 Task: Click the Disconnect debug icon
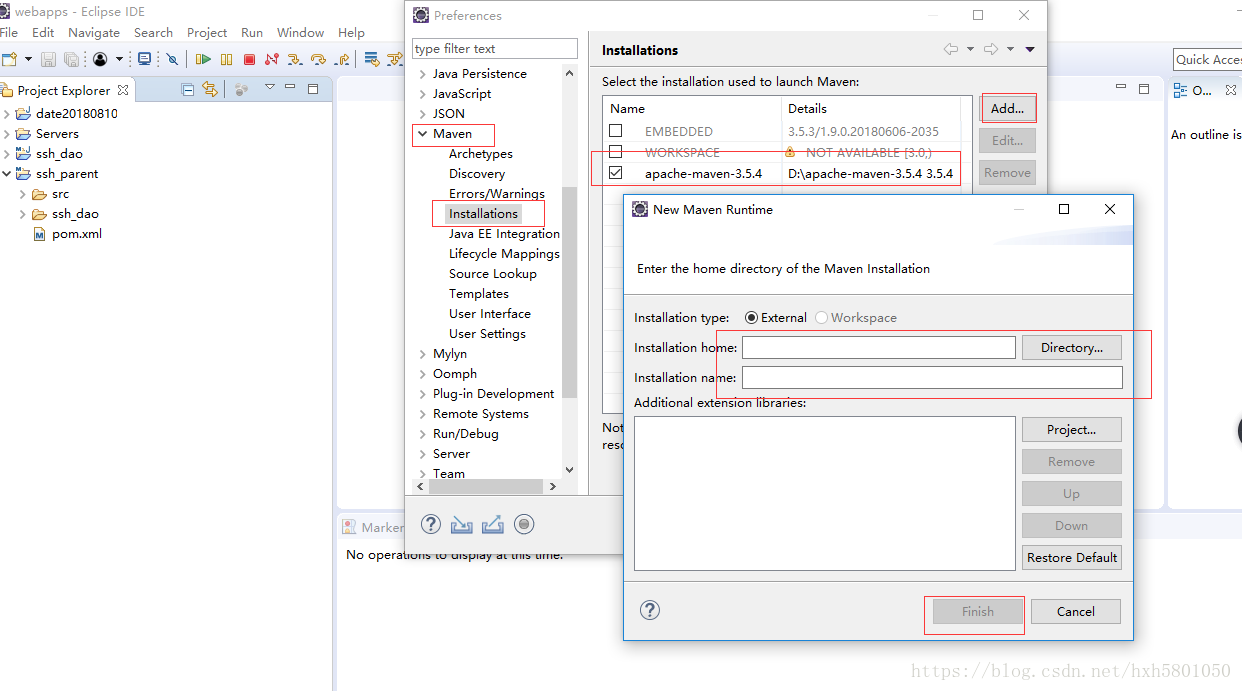[272, 59]
